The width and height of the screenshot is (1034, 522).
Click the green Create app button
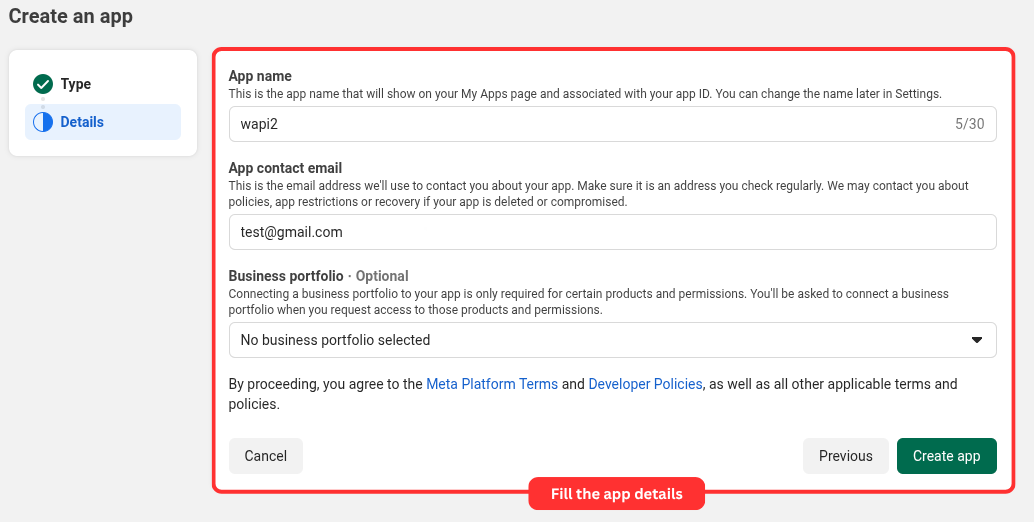[x=946, y=456]
